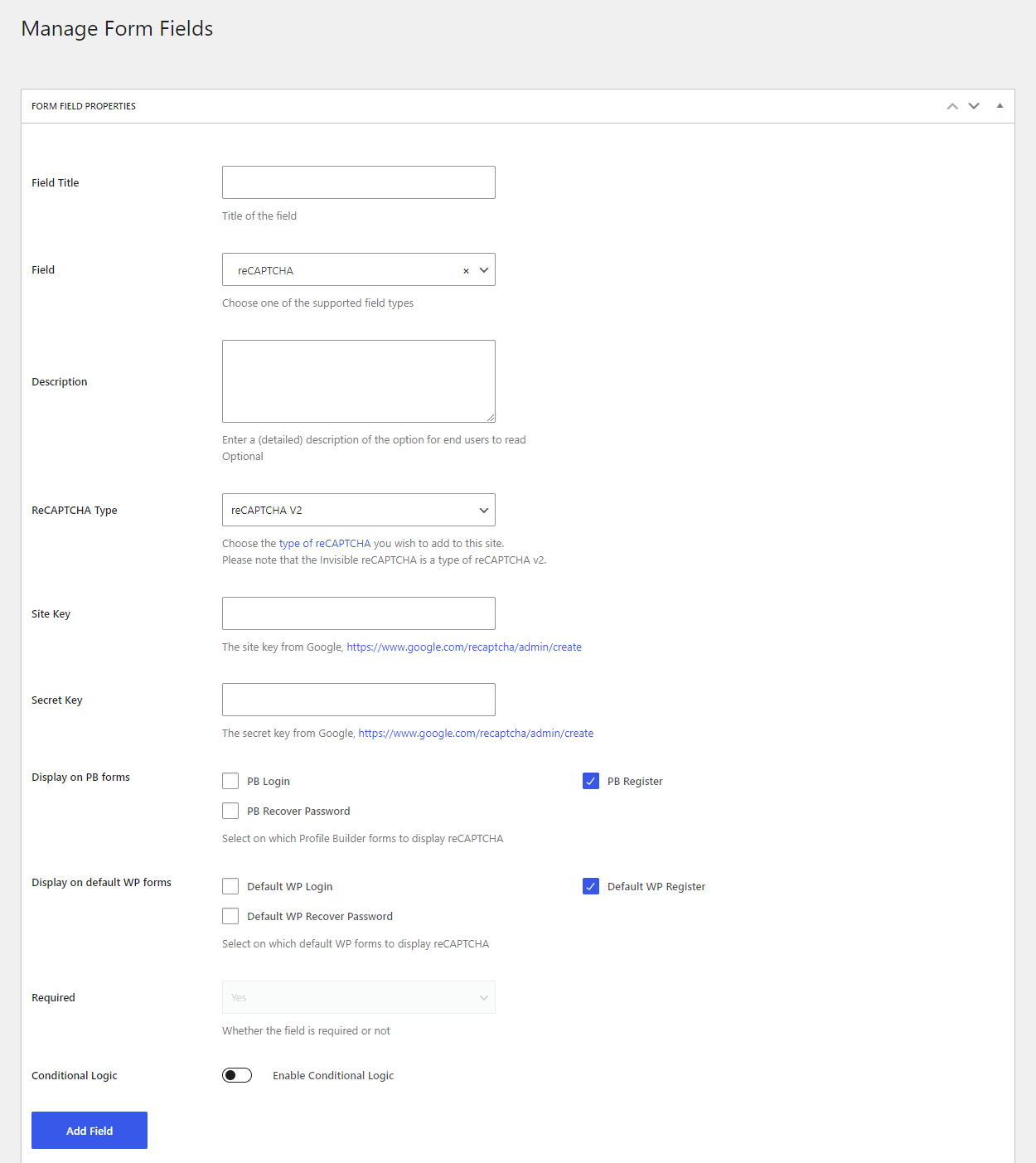Click into the Description text area

(359, 381)
